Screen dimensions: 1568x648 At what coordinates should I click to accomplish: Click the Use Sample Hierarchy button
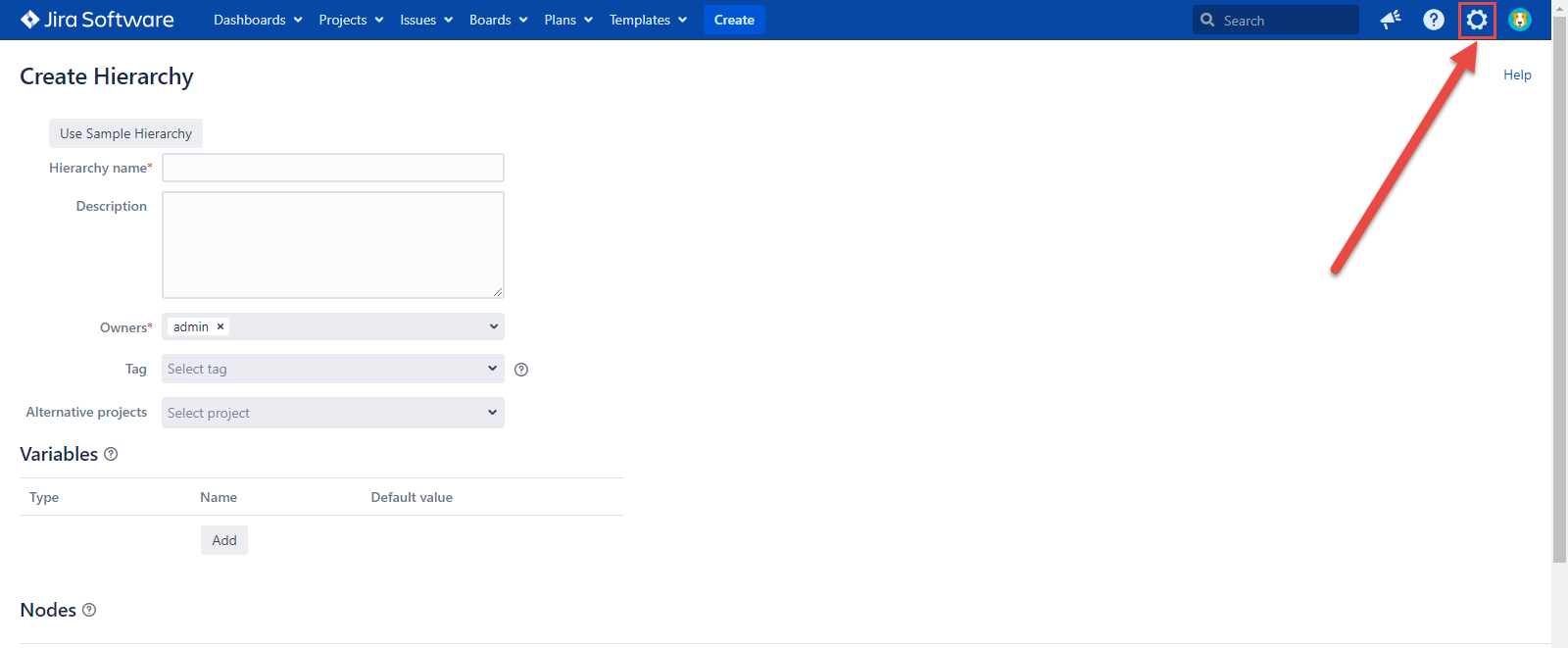125,133
